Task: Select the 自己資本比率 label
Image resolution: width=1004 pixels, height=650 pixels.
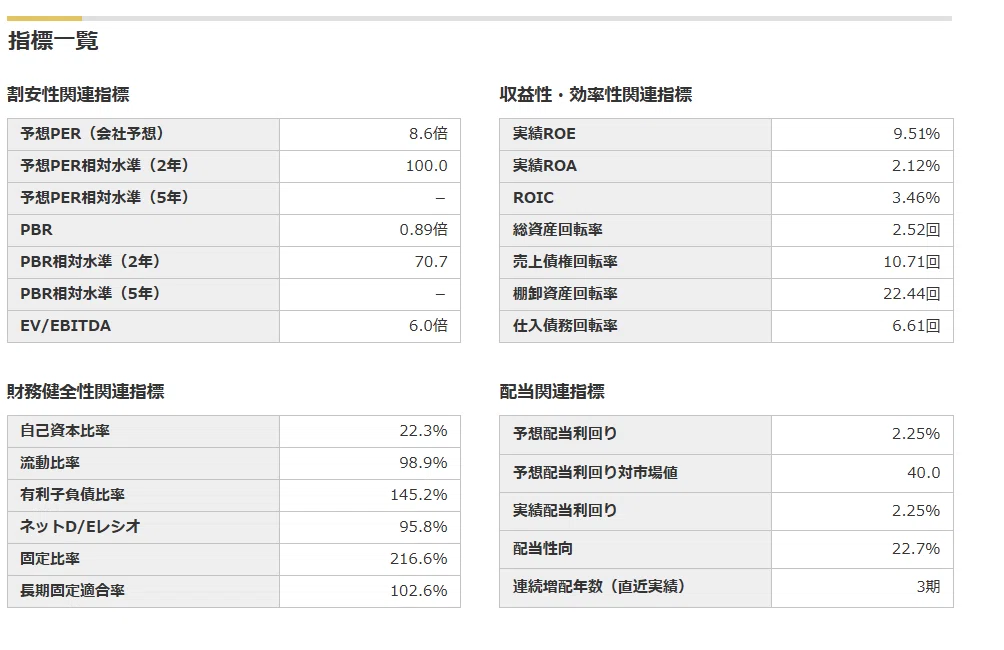Action: [x=65, y=431]
